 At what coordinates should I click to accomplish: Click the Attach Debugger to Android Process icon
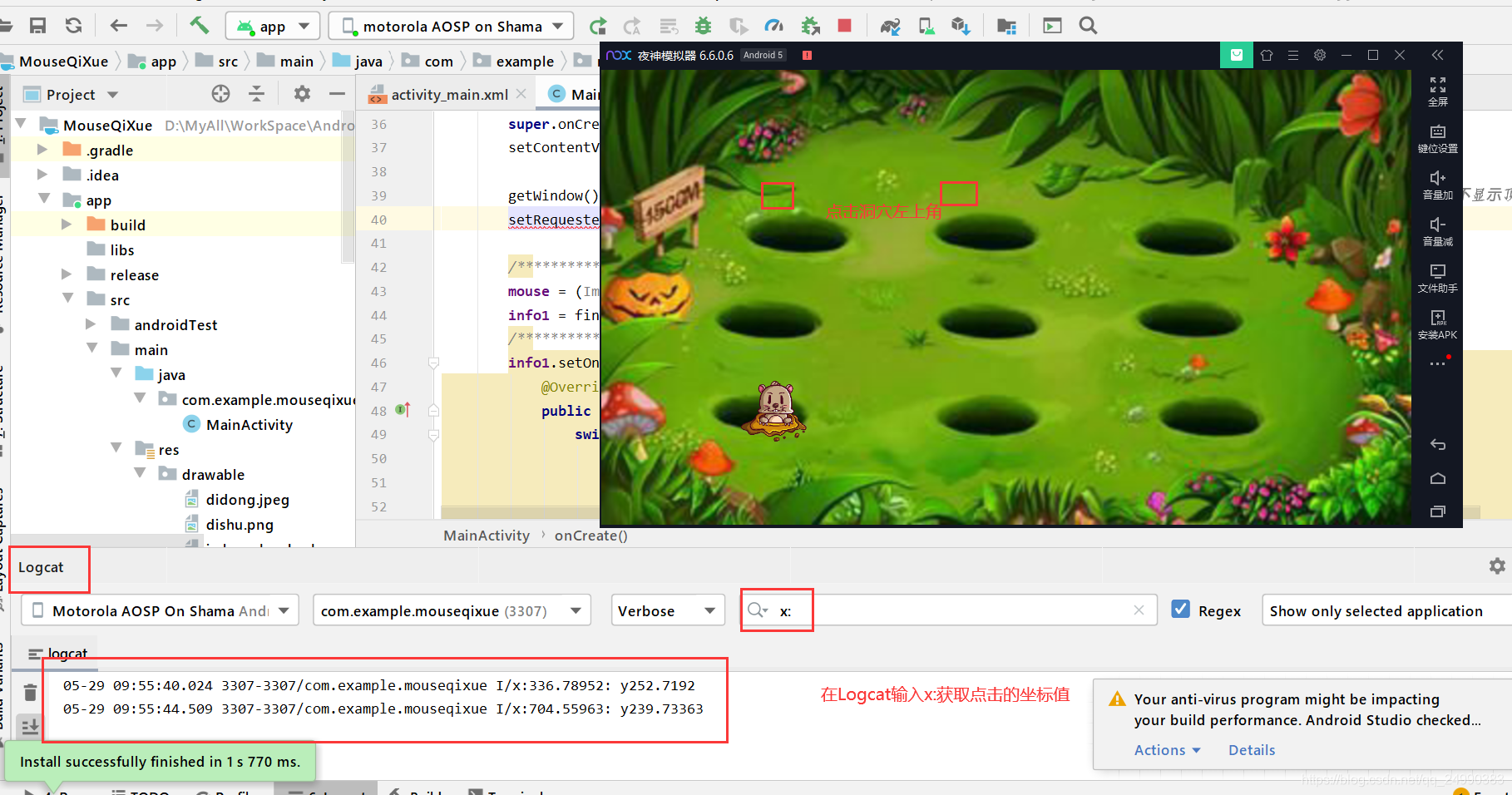(811, 26)
